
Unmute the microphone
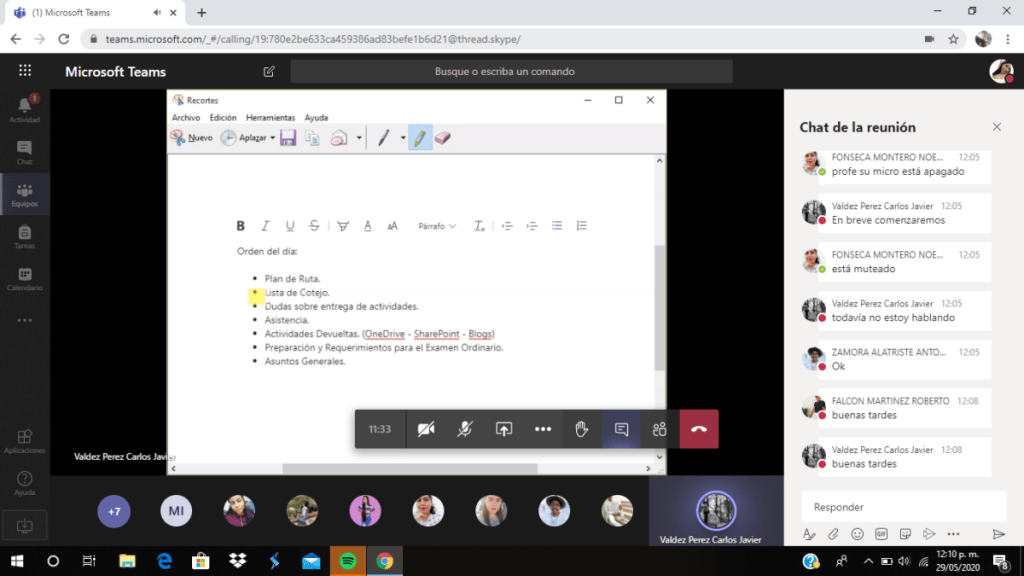coord(465,429)
